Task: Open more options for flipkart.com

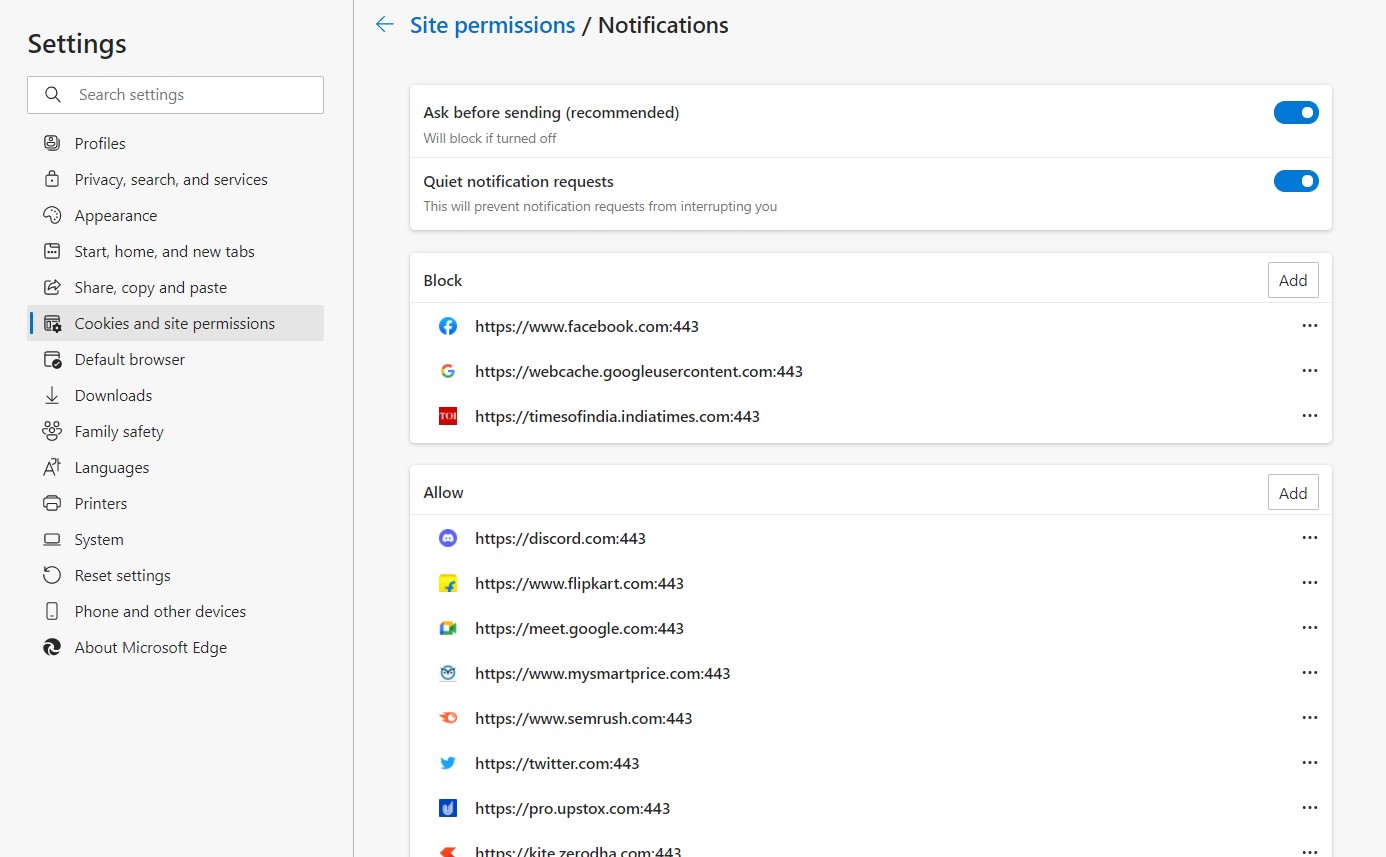Action: (1310, 583)
